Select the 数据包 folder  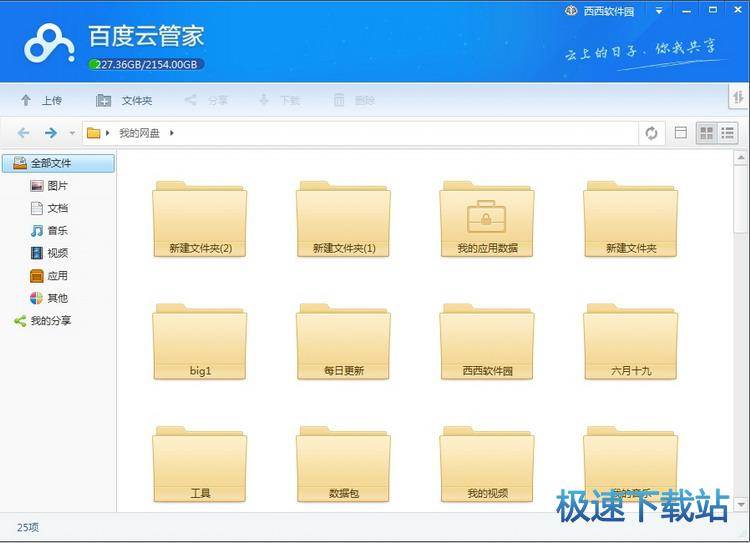tap(343, 464)
